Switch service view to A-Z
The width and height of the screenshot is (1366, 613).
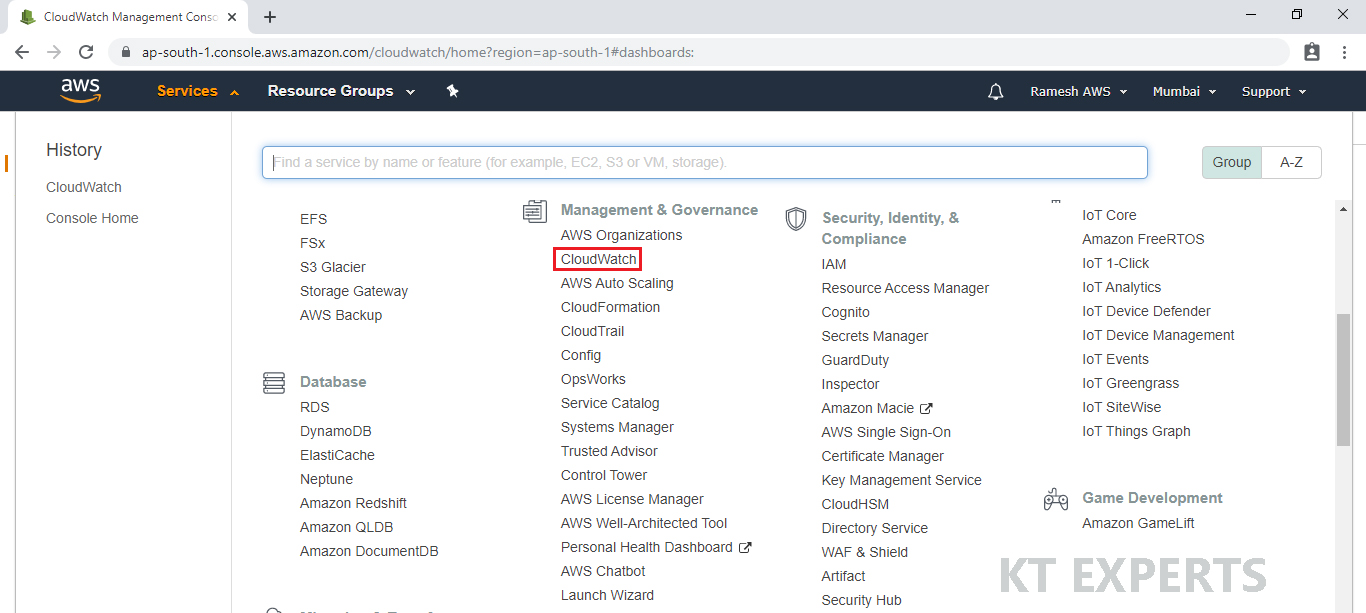(x=1291, y=162)
